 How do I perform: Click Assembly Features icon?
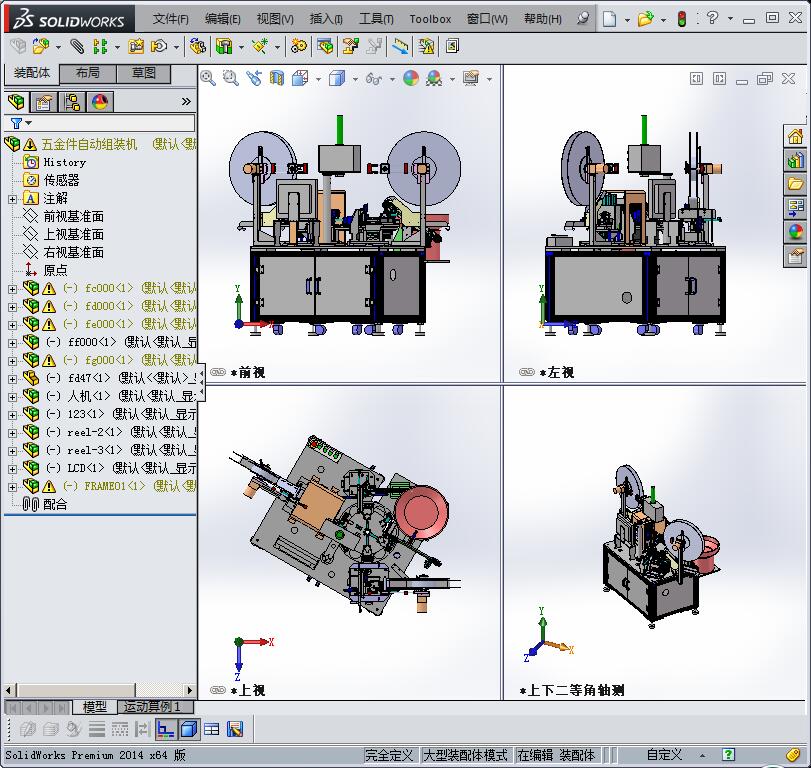click(224, 47)
